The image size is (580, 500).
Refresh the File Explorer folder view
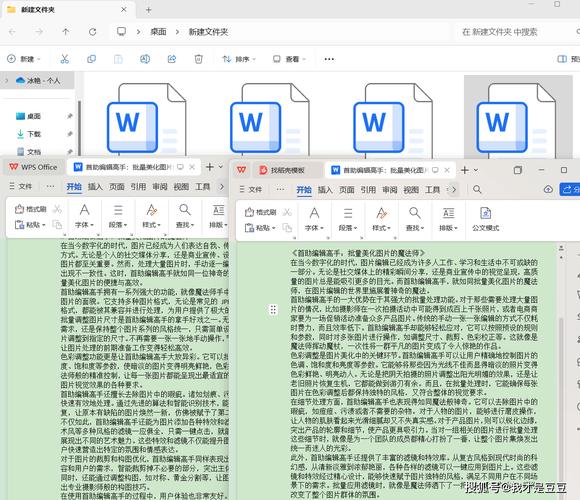tap(92, 32)
